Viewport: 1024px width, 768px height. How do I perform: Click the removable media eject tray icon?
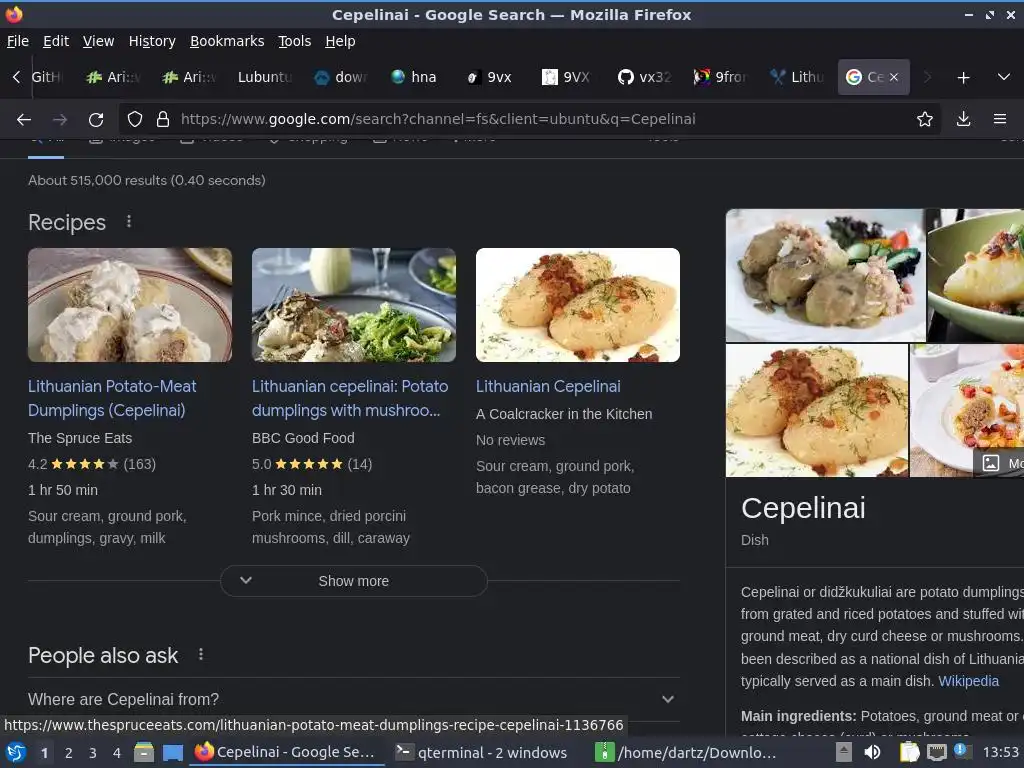pos(844,752)
